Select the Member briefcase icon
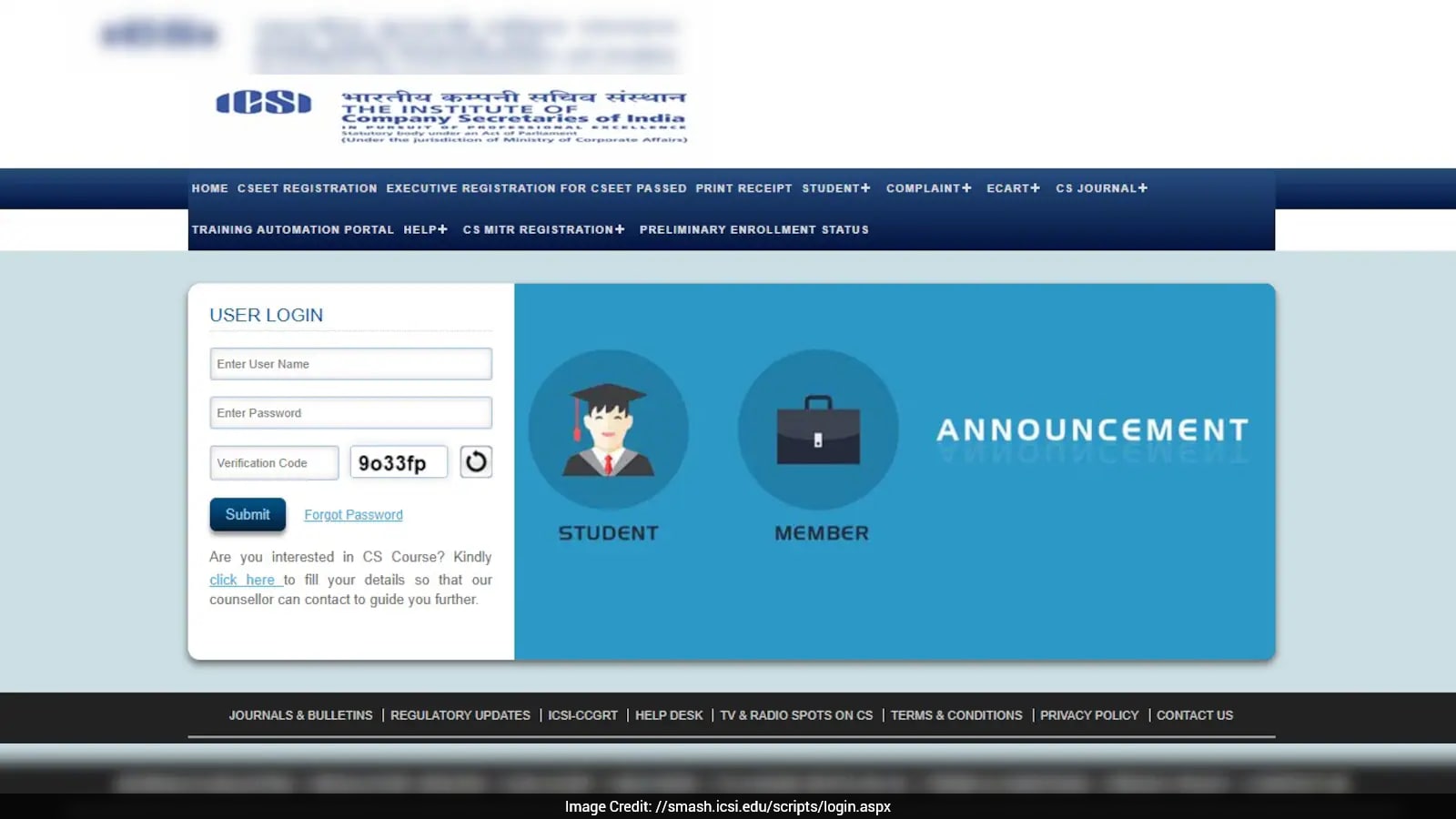Viewport: 1456px width, 819px height. (818, 430)
